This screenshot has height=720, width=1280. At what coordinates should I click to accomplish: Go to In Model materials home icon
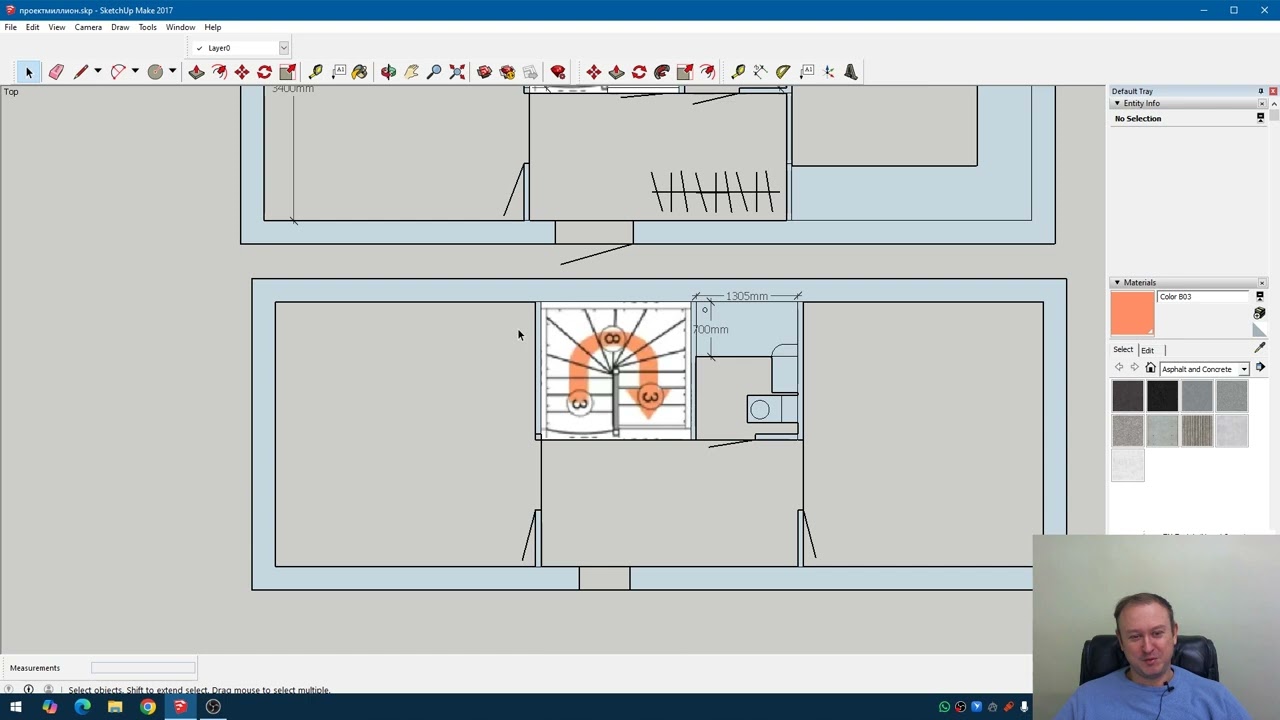point(1150,368)
